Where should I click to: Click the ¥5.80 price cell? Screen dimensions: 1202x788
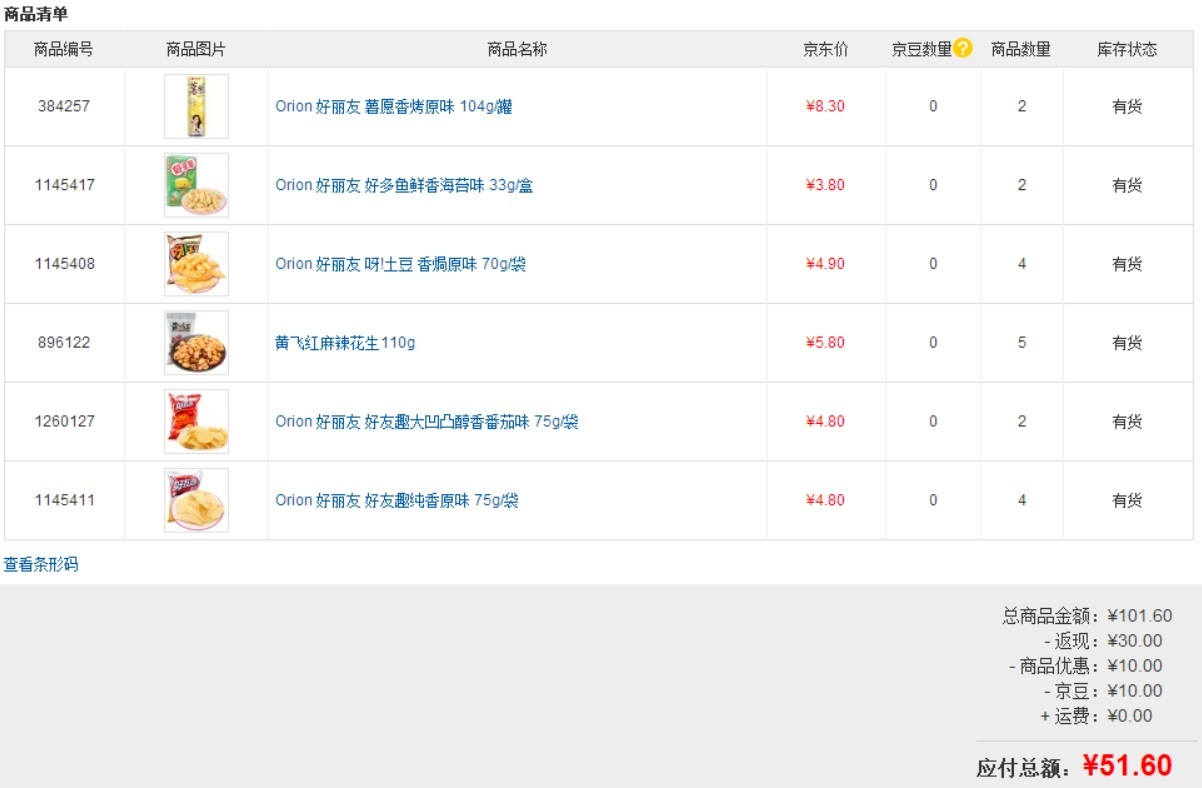[826, 343]
